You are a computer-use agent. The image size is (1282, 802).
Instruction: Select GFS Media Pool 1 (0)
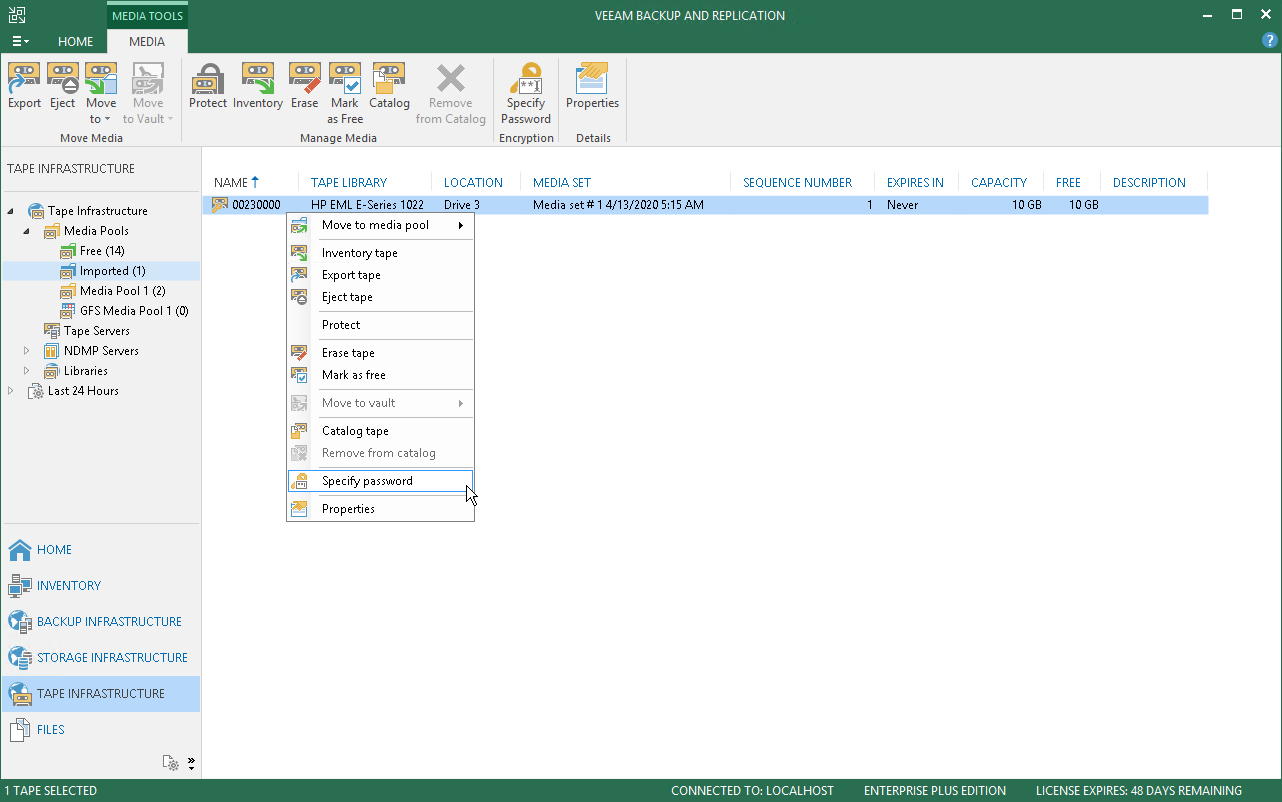pos(134,311)
